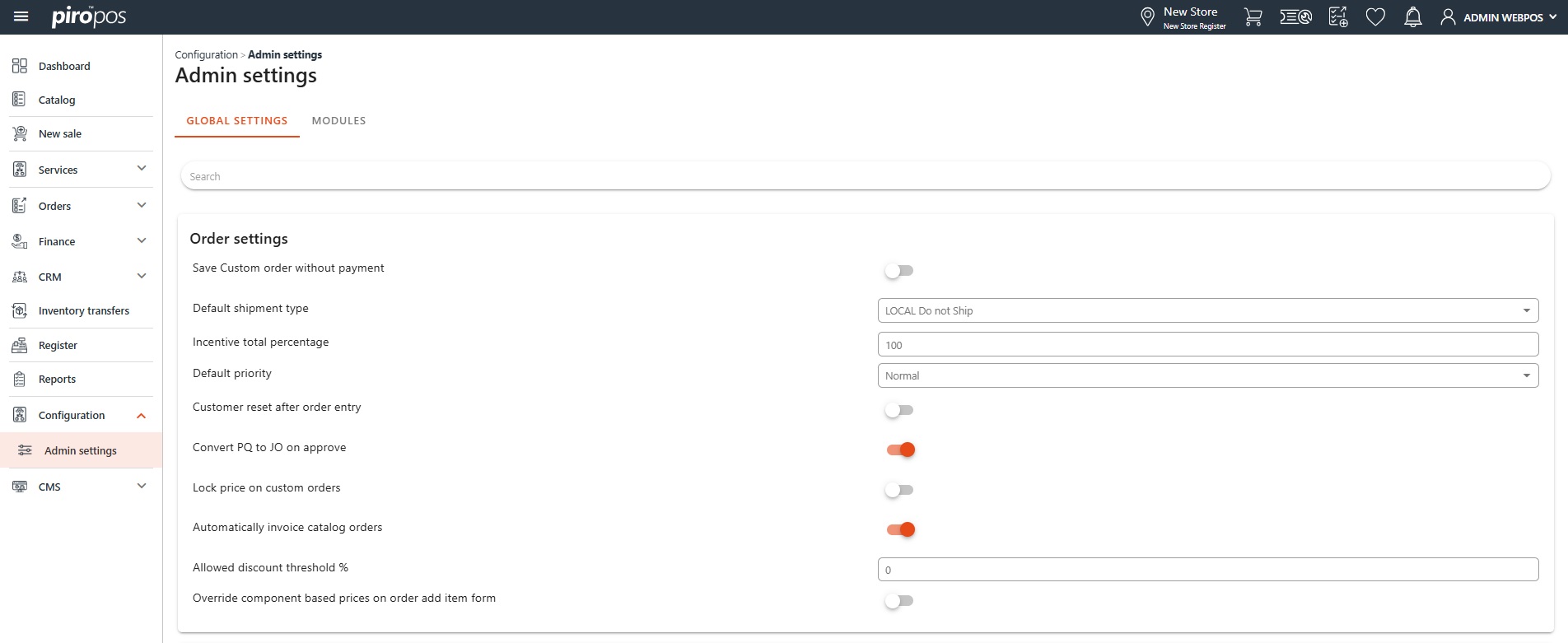The width and height of the screenshot is (1568, 643).
Task: Click the Dashboard sidebar icon
Action: (x=20, y=66)
